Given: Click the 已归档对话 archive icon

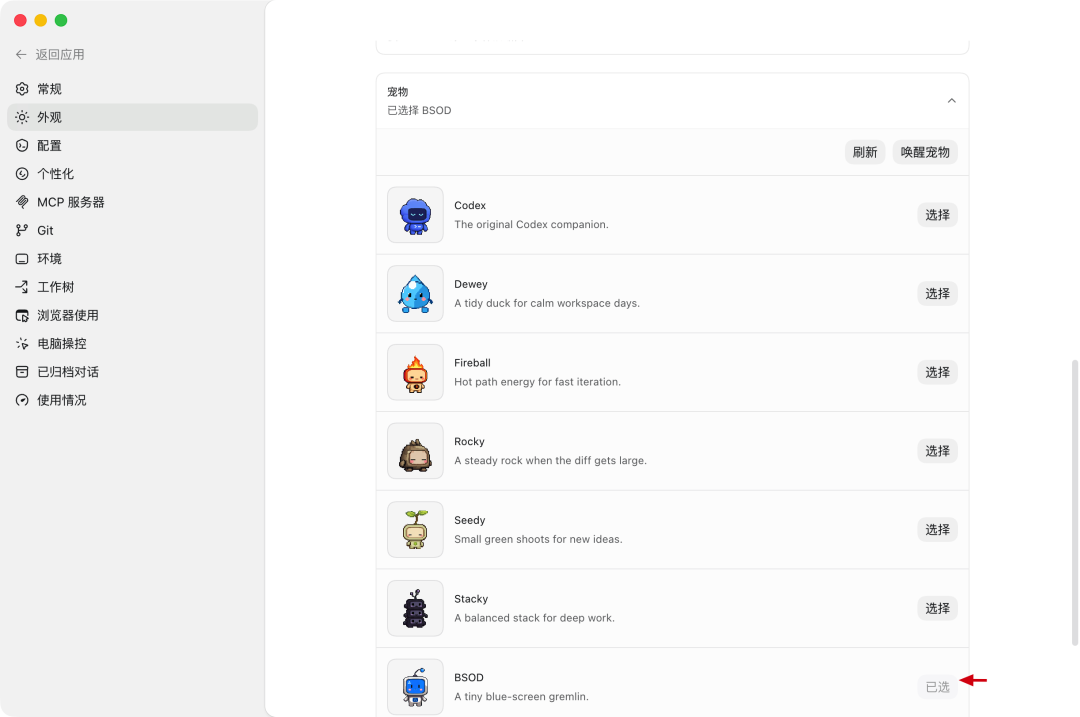Looking at the screenshot, I should (22, 372).
